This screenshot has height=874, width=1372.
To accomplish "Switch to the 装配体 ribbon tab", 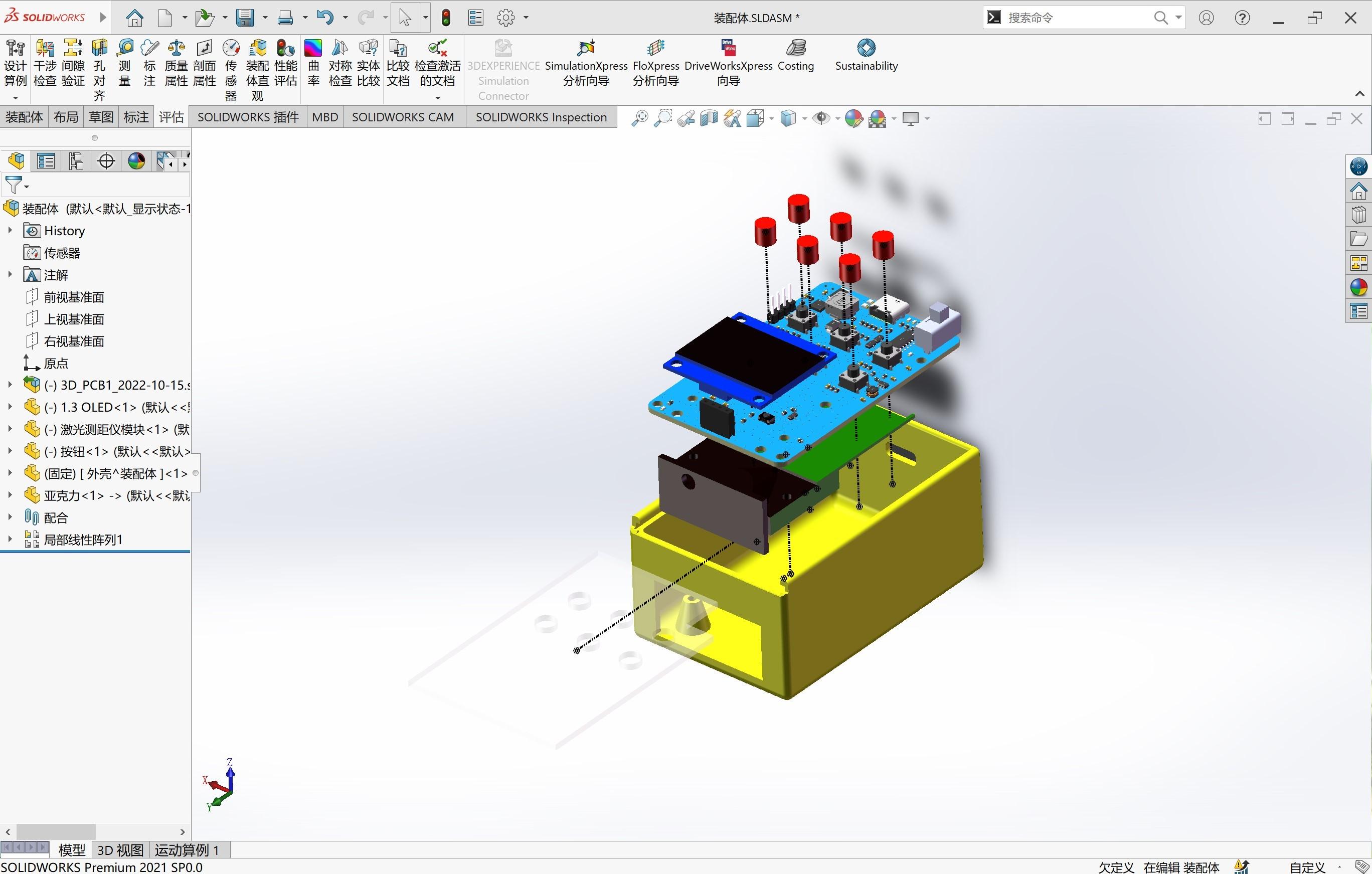I will 24,117.
